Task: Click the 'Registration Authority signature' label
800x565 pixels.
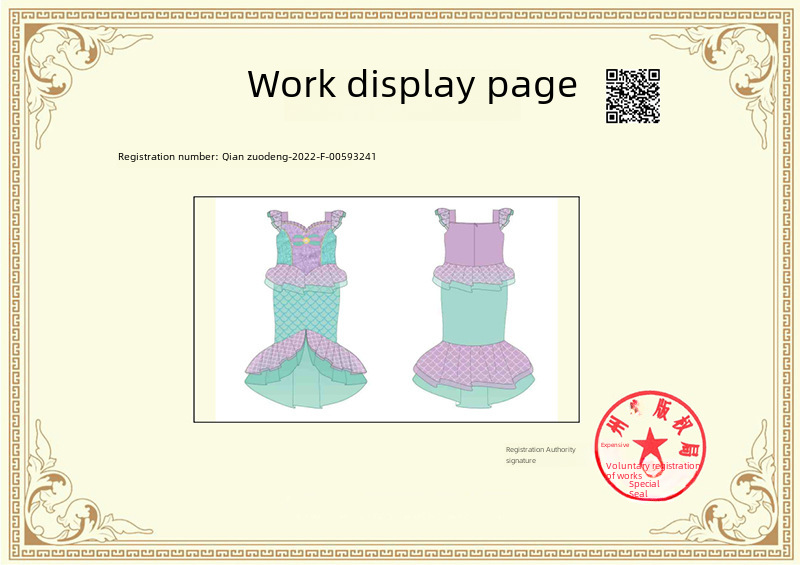Action: click(541, 455)
